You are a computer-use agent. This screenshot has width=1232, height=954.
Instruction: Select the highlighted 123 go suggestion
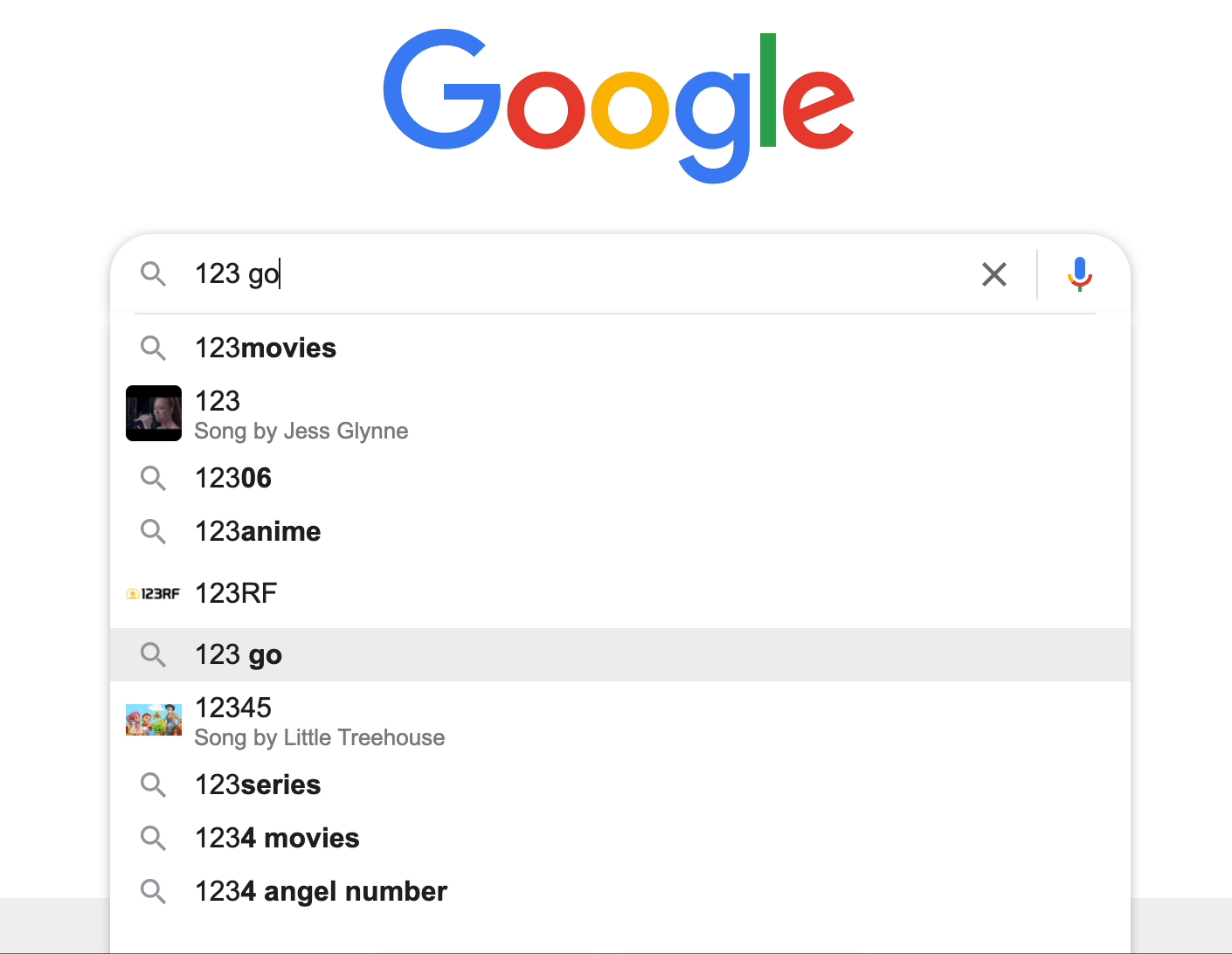pos(620,654)
